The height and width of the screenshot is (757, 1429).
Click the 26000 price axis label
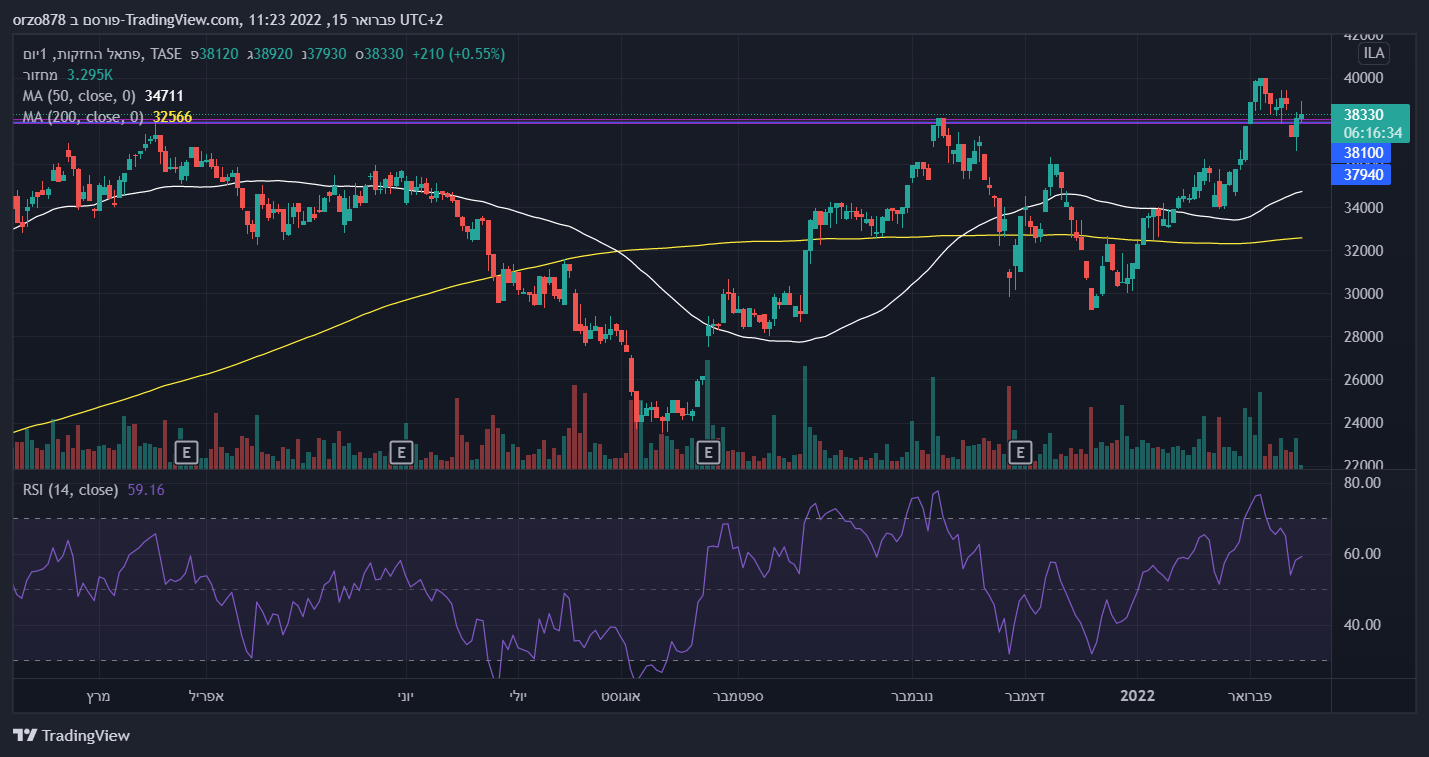click(x=1363, y=380)
